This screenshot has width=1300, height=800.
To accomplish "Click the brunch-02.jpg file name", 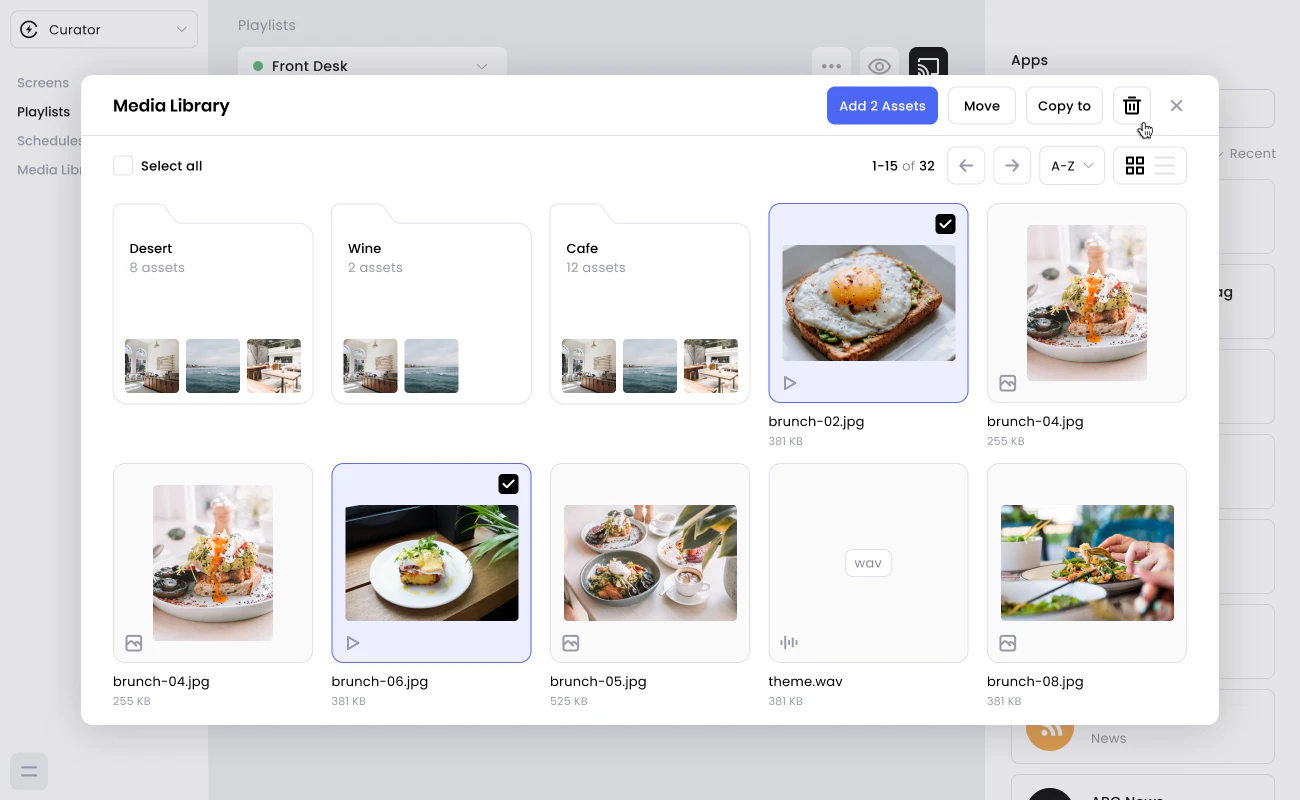I will (816, 422).
